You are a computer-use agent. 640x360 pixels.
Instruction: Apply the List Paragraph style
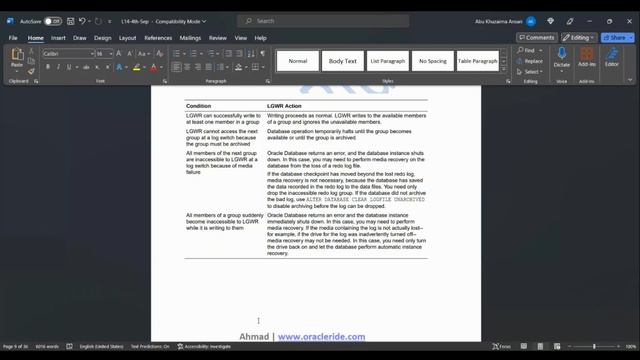coord(387,61)
